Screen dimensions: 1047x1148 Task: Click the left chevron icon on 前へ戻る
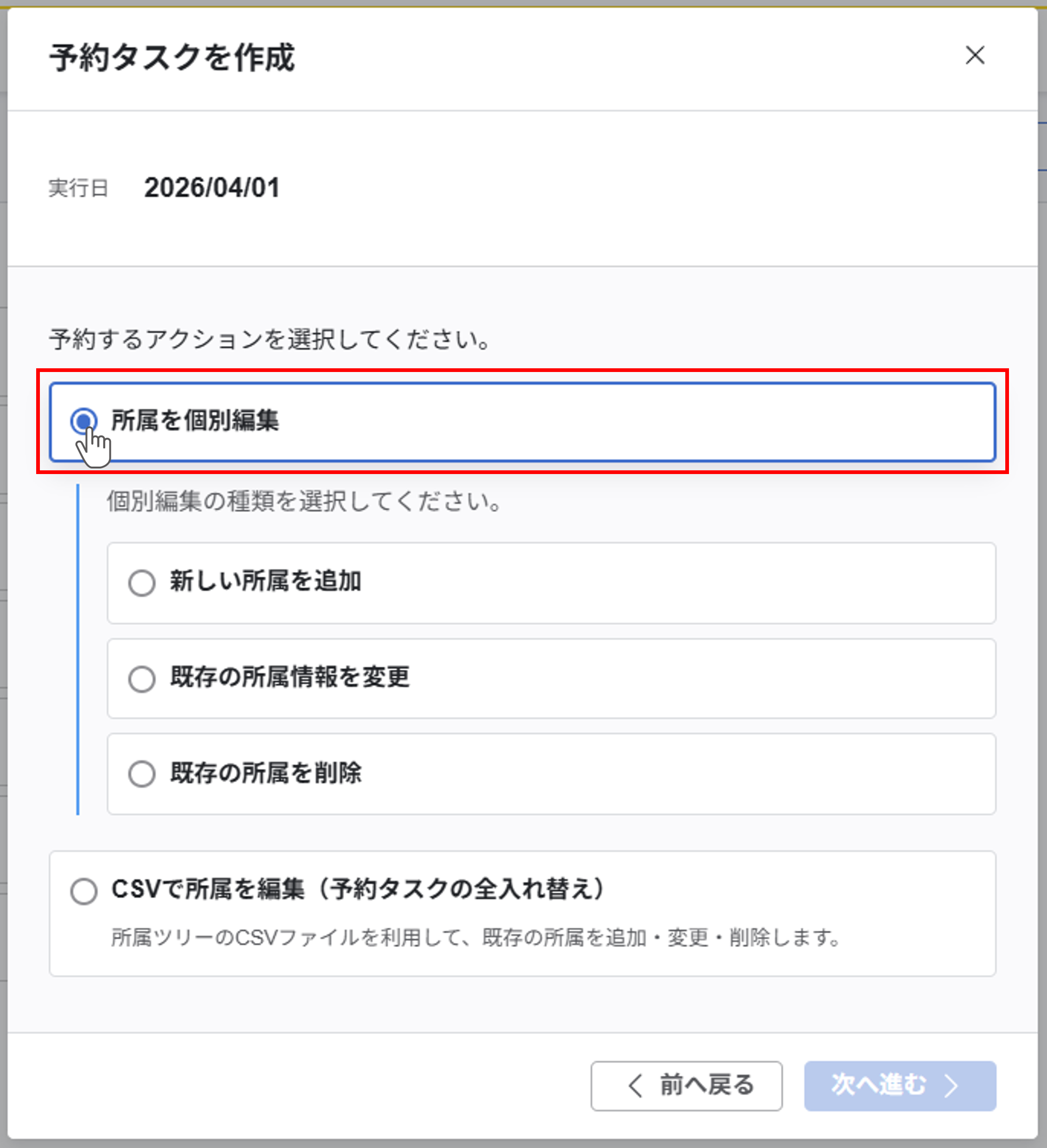(635, 1085)
